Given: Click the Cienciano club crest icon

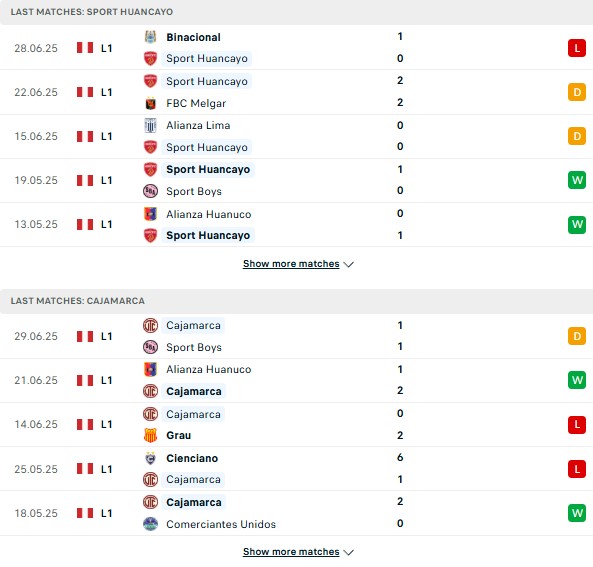Looking at the screenshot, I should [x=150, y=458].
